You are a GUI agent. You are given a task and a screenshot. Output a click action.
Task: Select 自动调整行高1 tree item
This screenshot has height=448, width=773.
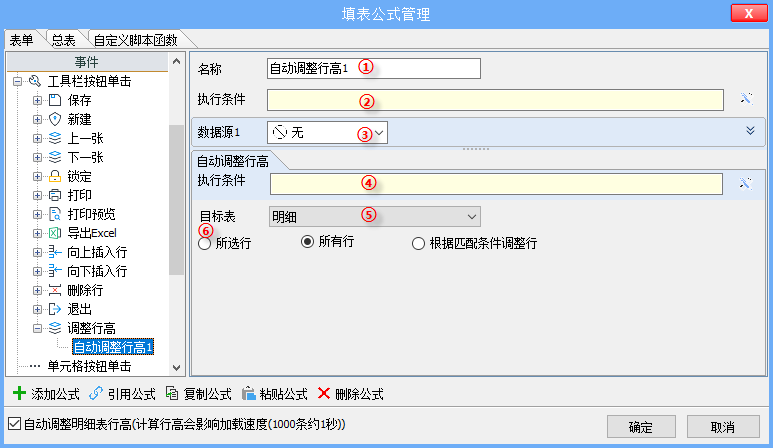click(x=113, y=347)
